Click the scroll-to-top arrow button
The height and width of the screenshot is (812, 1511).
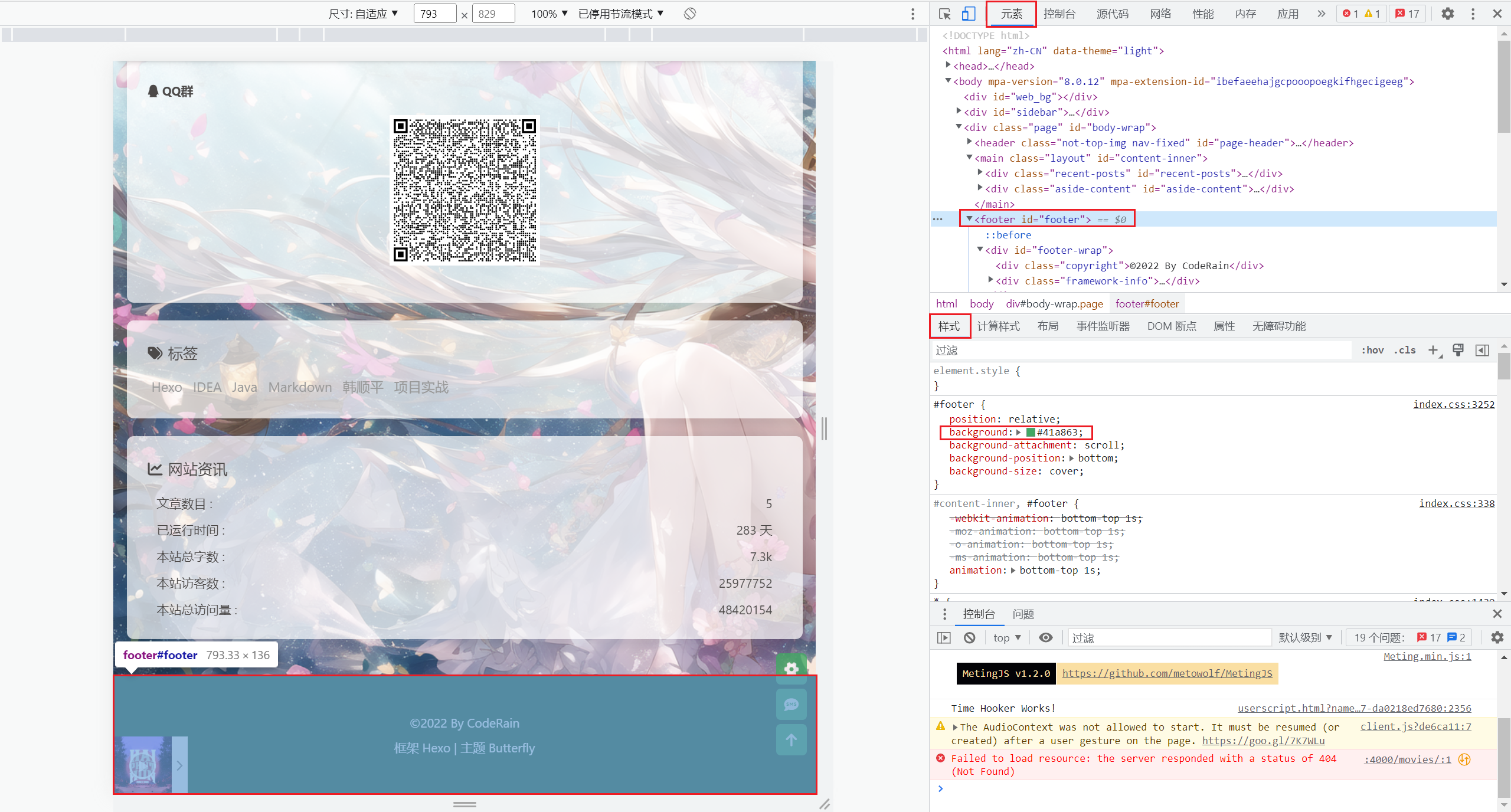791,740
